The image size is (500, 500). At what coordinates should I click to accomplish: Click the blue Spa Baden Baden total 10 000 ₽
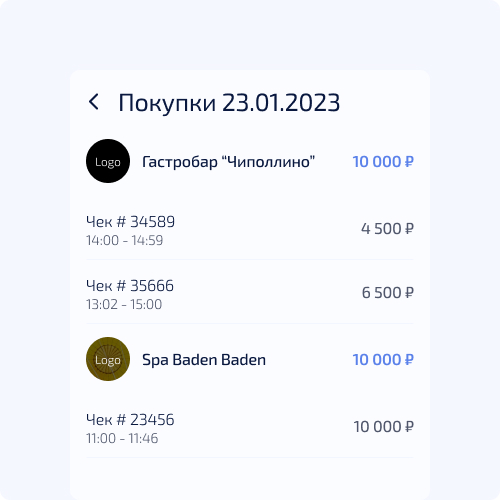coord(383,360)
